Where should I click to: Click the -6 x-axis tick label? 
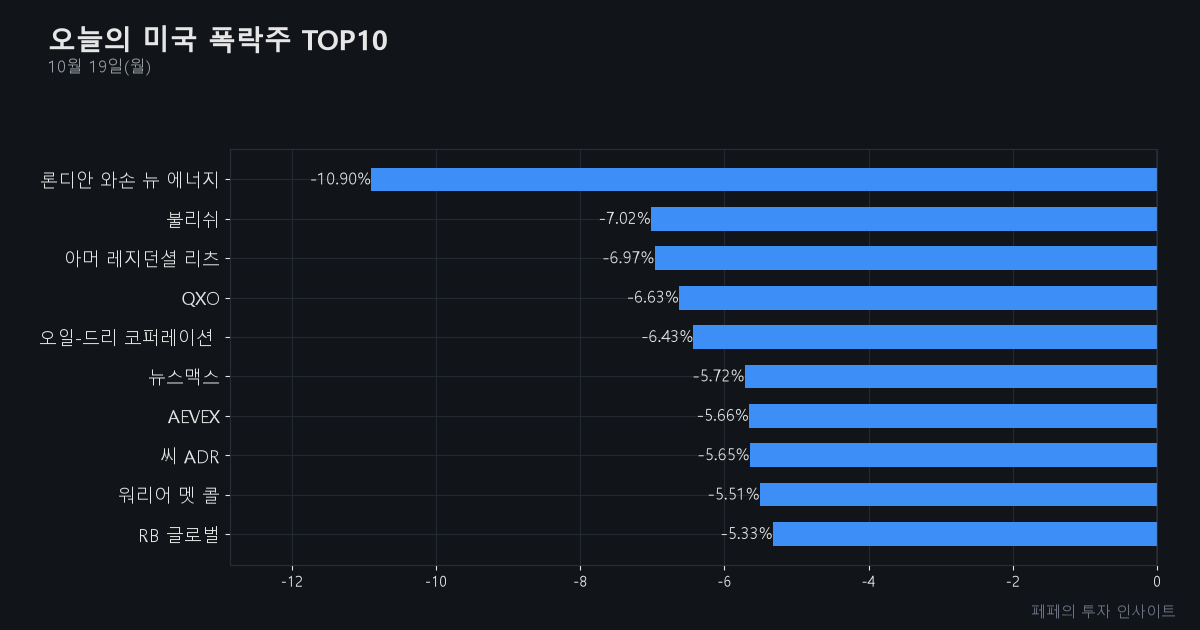click(x=724, y=582)
